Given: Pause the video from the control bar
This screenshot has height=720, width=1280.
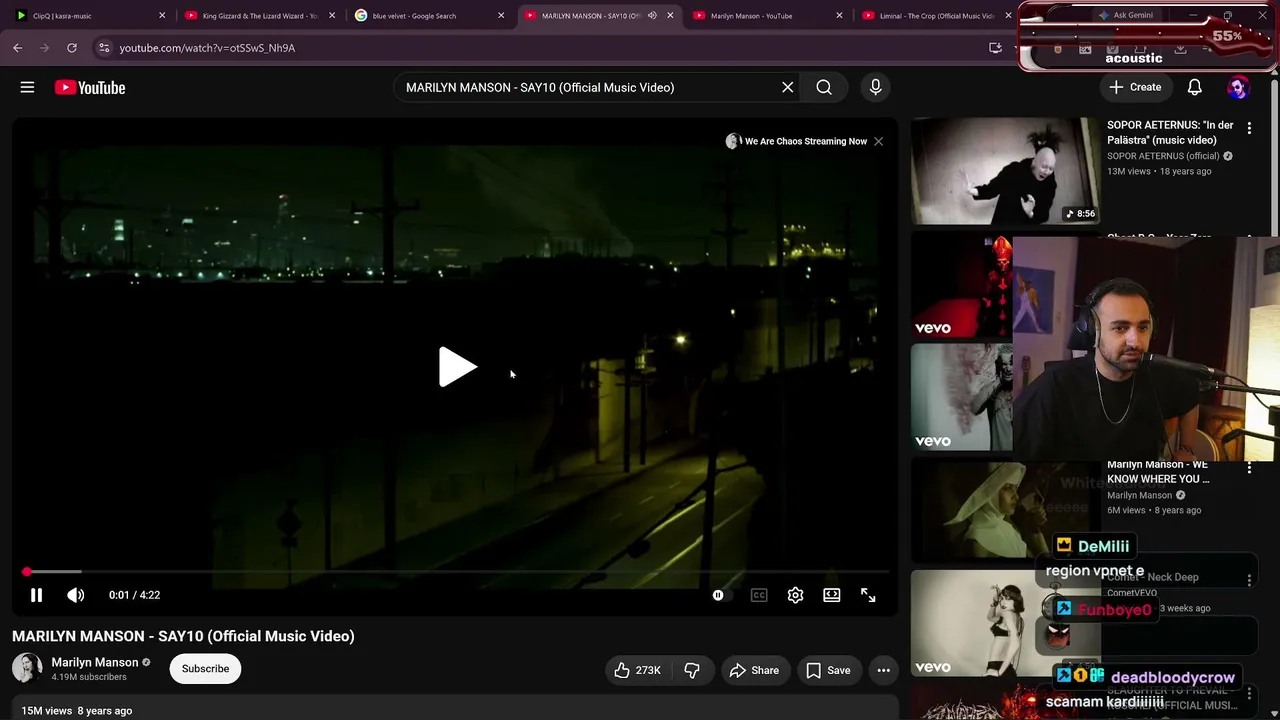Looking at the screenshot, I should coord(36,595).
